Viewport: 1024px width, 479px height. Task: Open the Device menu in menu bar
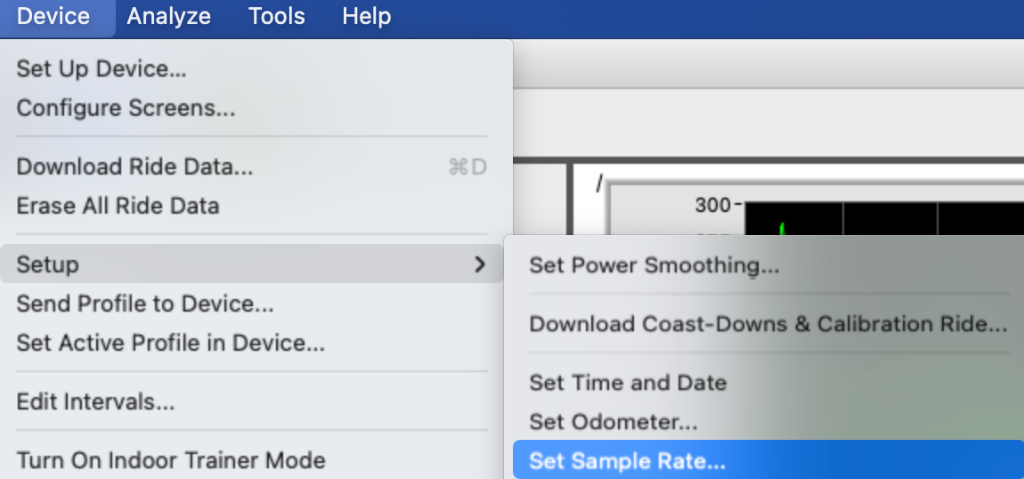point(53,17)
